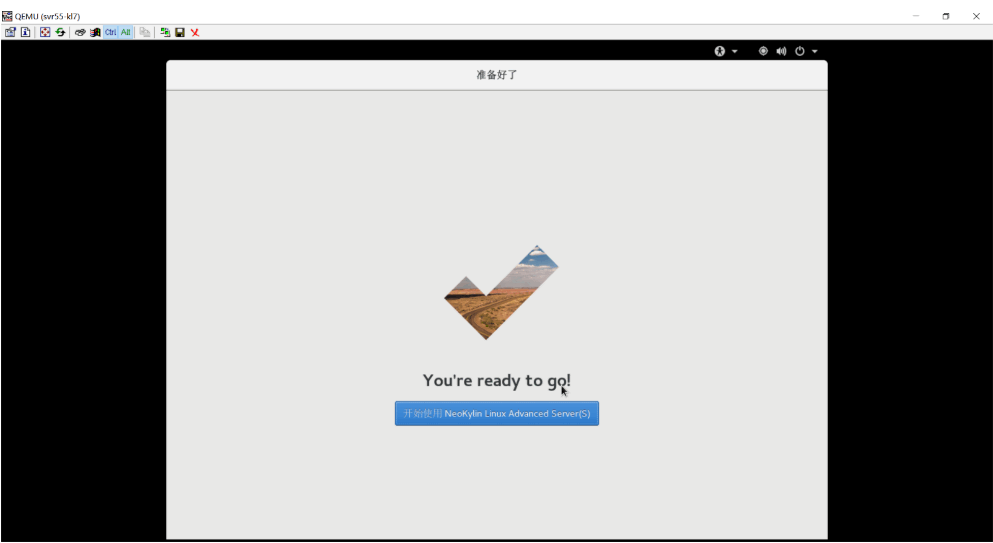Click the checkmark landscape image
The image size is (993, 543).
[x=501, y=293]
